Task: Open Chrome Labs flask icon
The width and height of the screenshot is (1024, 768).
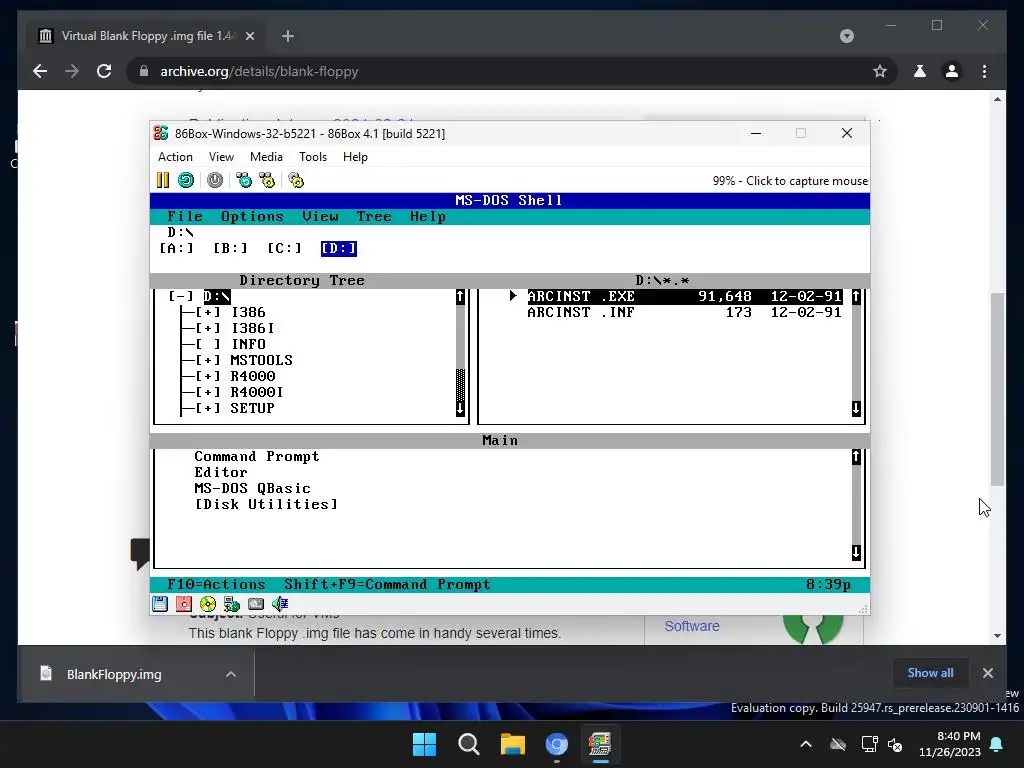Action: [x=920, y=71]
